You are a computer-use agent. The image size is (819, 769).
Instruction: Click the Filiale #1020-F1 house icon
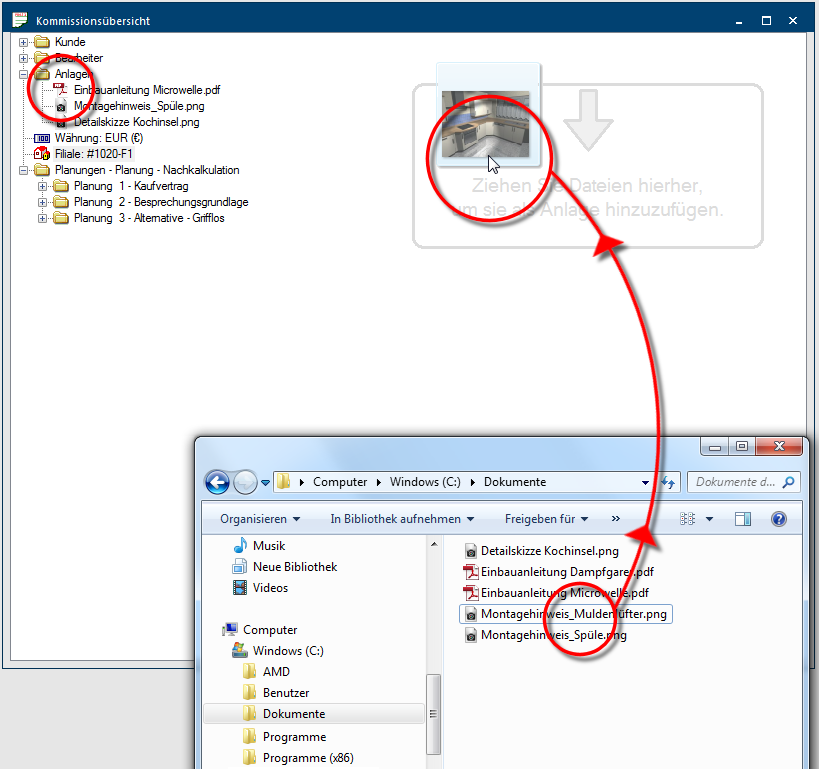(x=42, y=154)
